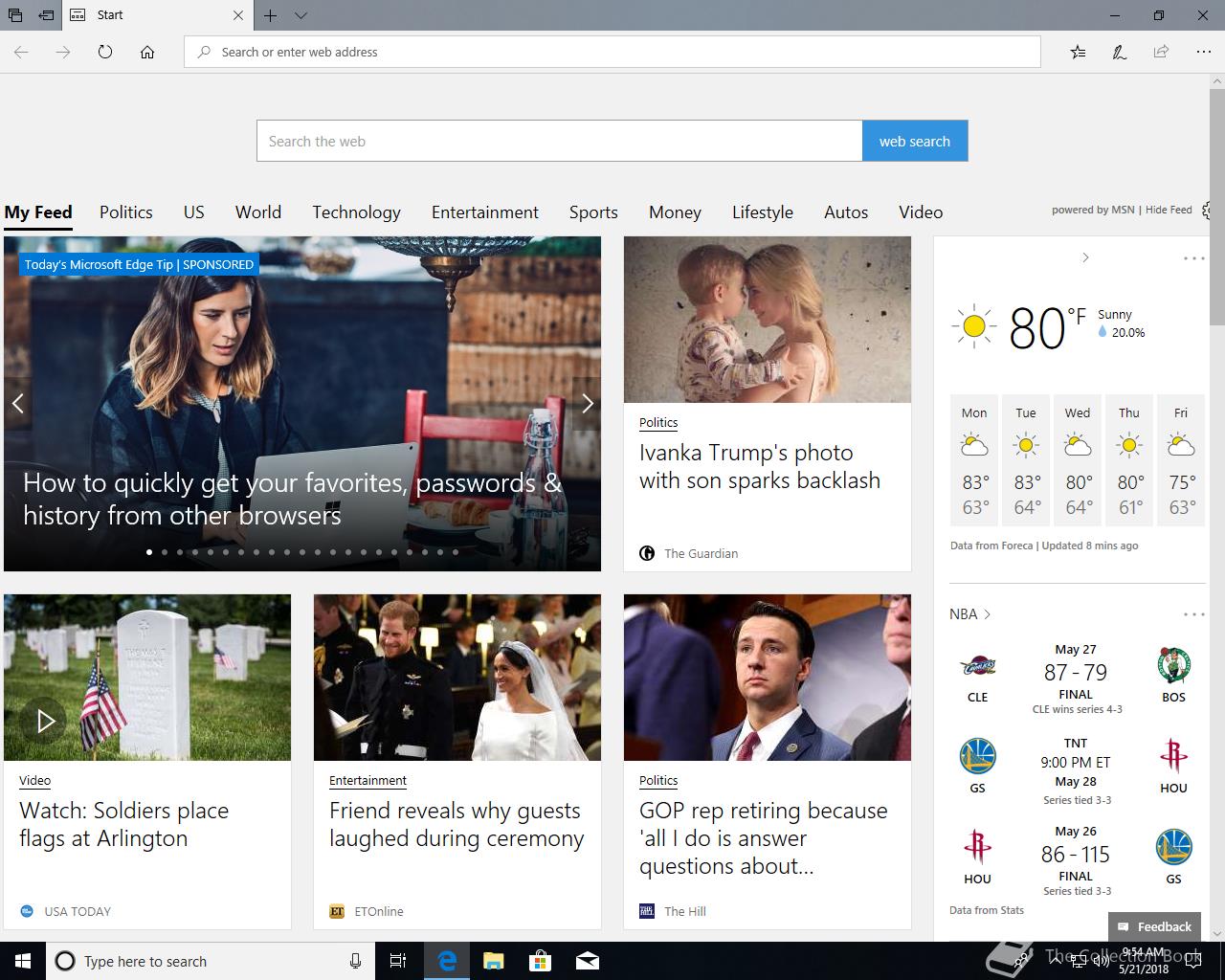
Task: Switch to the Technology tab
Action: tap(356, 212)
